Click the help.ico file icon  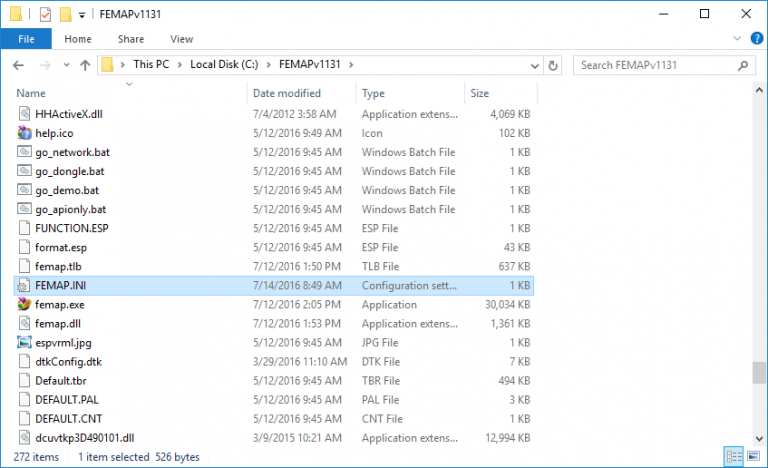[26, 133]
